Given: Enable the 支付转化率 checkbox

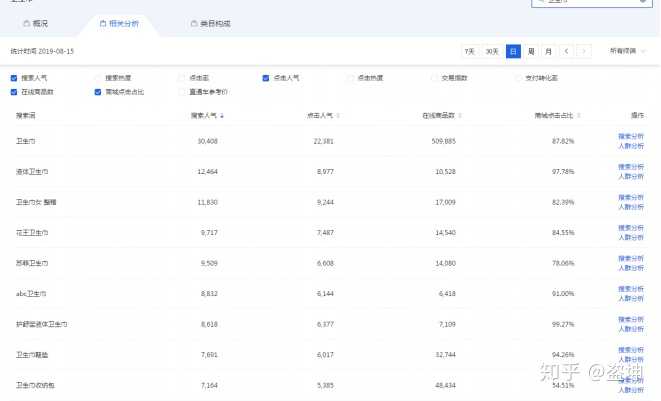Looking at the screenshot, I should pyautogui.click(x=518, y=77).
